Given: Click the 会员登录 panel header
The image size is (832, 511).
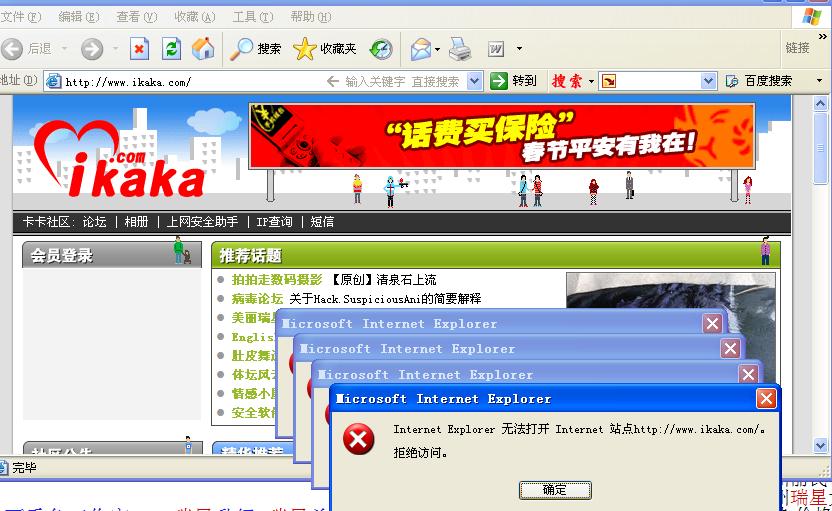Looking at the screenshot, I should coord(112,255).
